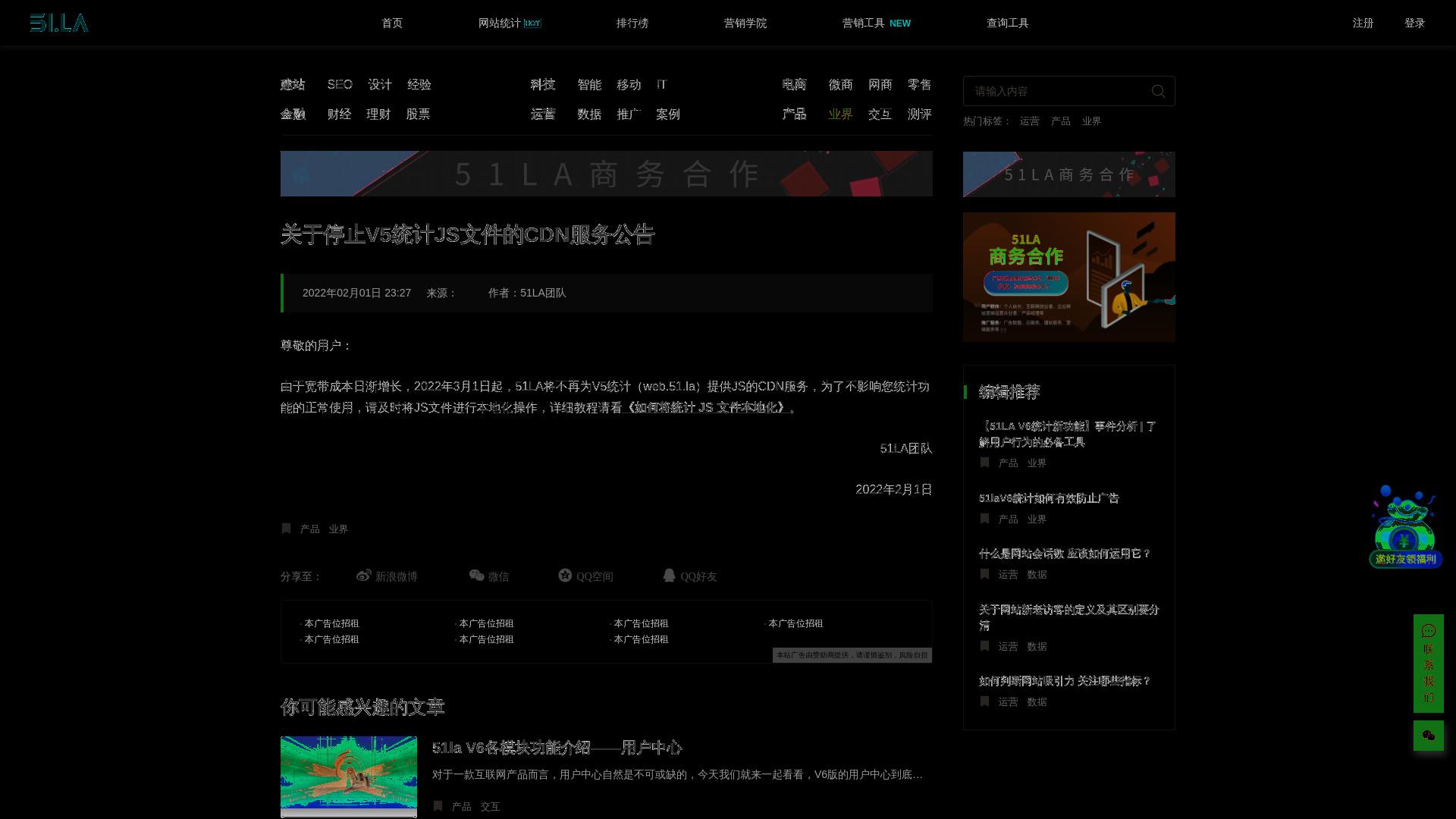Click the 邀好友领福利 mascot icon
The height and width of the screenshot is (819, 1456).
[1405, 526]
